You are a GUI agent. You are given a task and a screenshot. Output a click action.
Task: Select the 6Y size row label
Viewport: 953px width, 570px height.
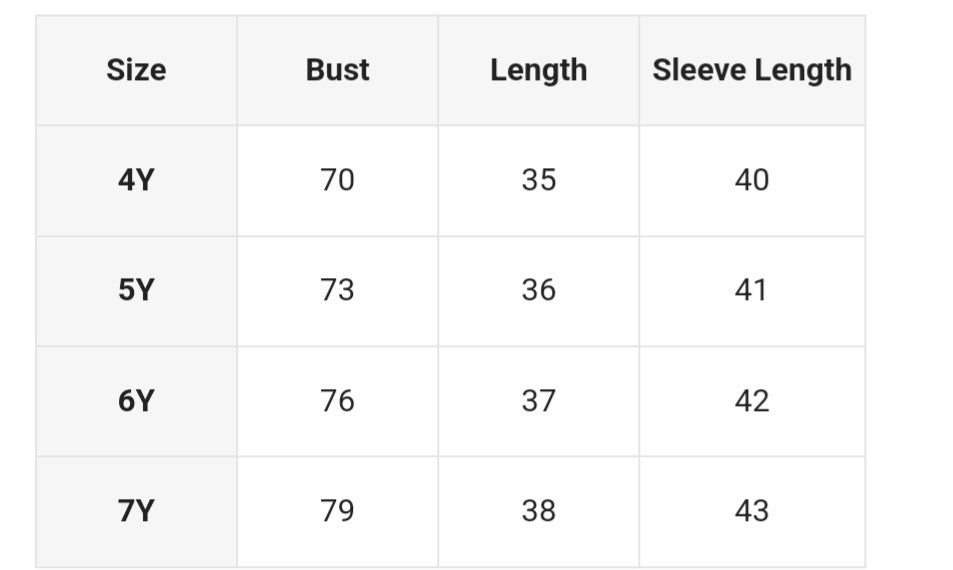click(136, 401)
